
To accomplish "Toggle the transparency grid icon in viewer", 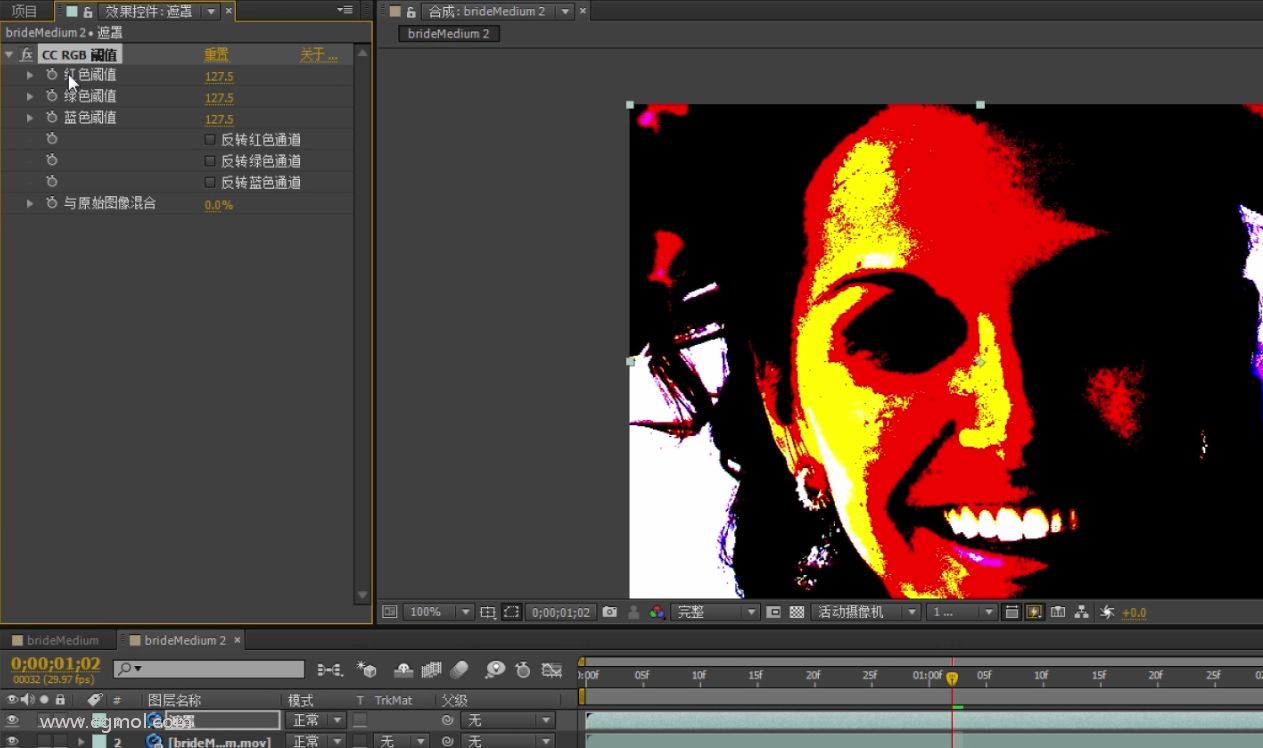I will [x=797, y=612].
